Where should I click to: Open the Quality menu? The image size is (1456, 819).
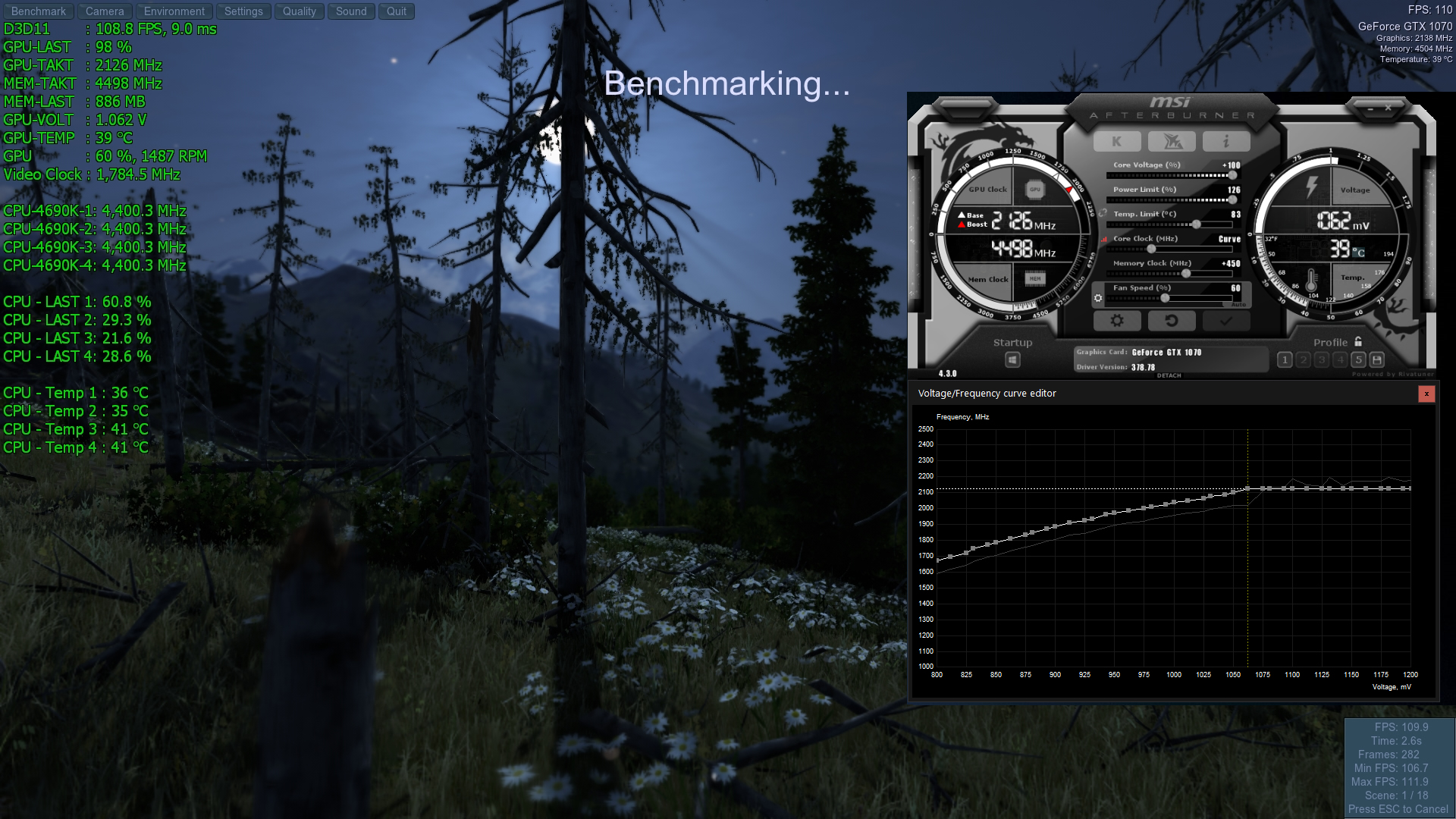coord(299,11)
